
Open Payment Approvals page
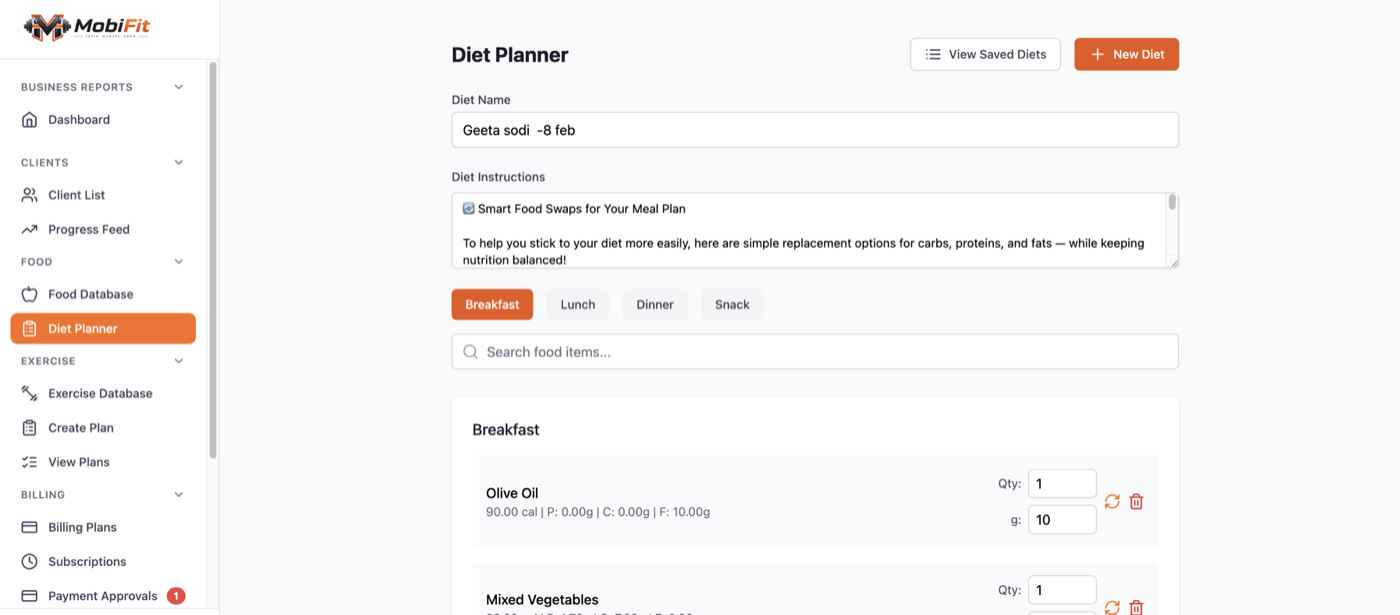[x=103, y=596]
